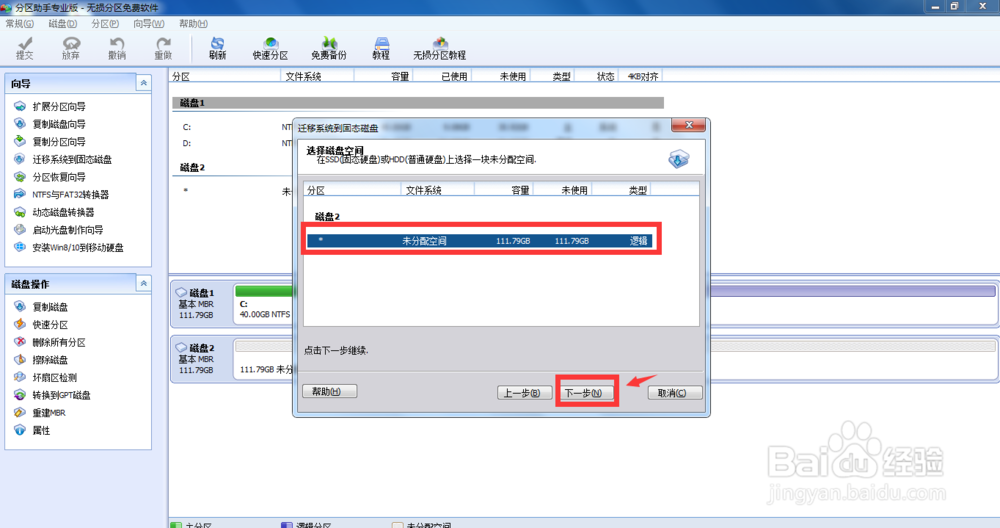1000x528 pixels.
Task: Click the 刷新 (Refresh) toolbar icon
Action: (217, 48)
